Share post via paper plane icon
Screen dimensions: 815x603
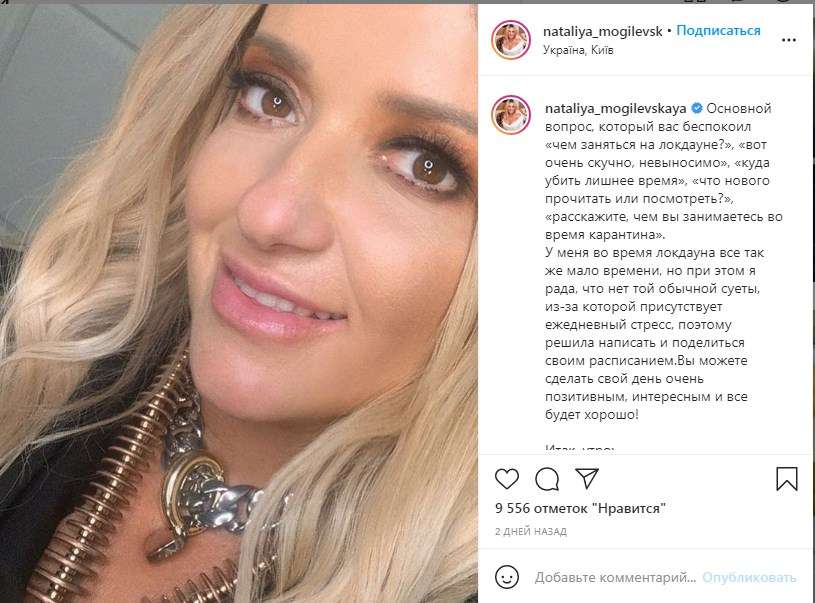(x=587, y=478)
